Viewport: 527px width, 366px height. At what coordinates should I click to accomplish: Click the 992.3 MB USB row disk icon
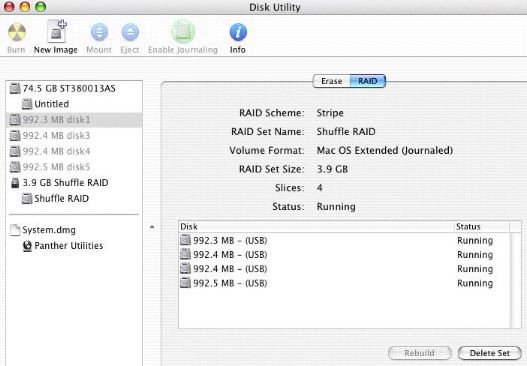coord(185,240)
